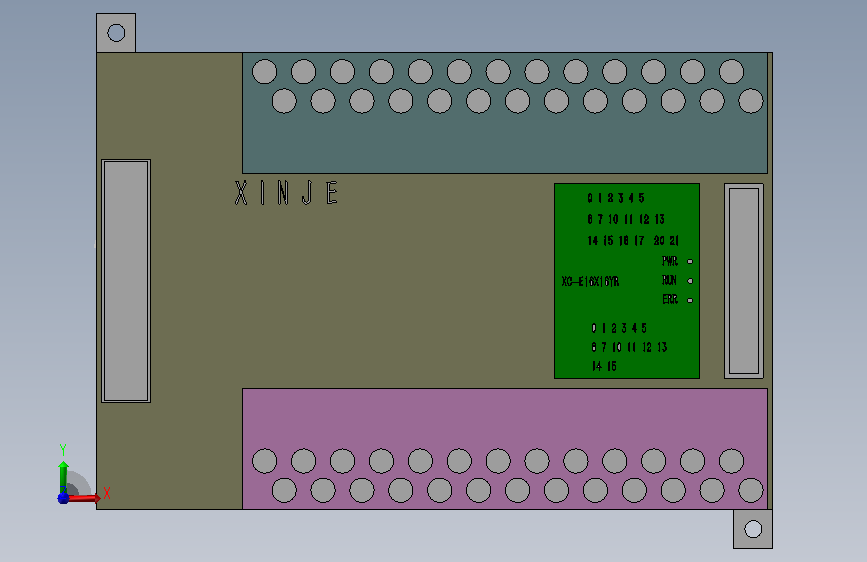
Task: Select the engraved XINJE logo text
Action: point(286,193)
